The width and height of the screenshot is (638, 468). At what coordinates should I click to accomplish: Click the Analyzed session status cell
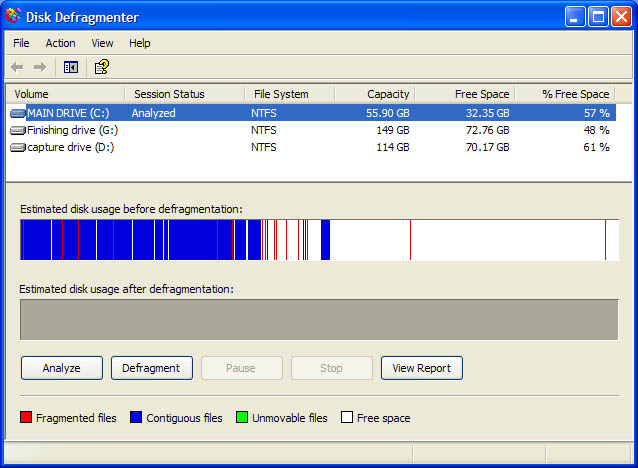[x=153, y=113]
